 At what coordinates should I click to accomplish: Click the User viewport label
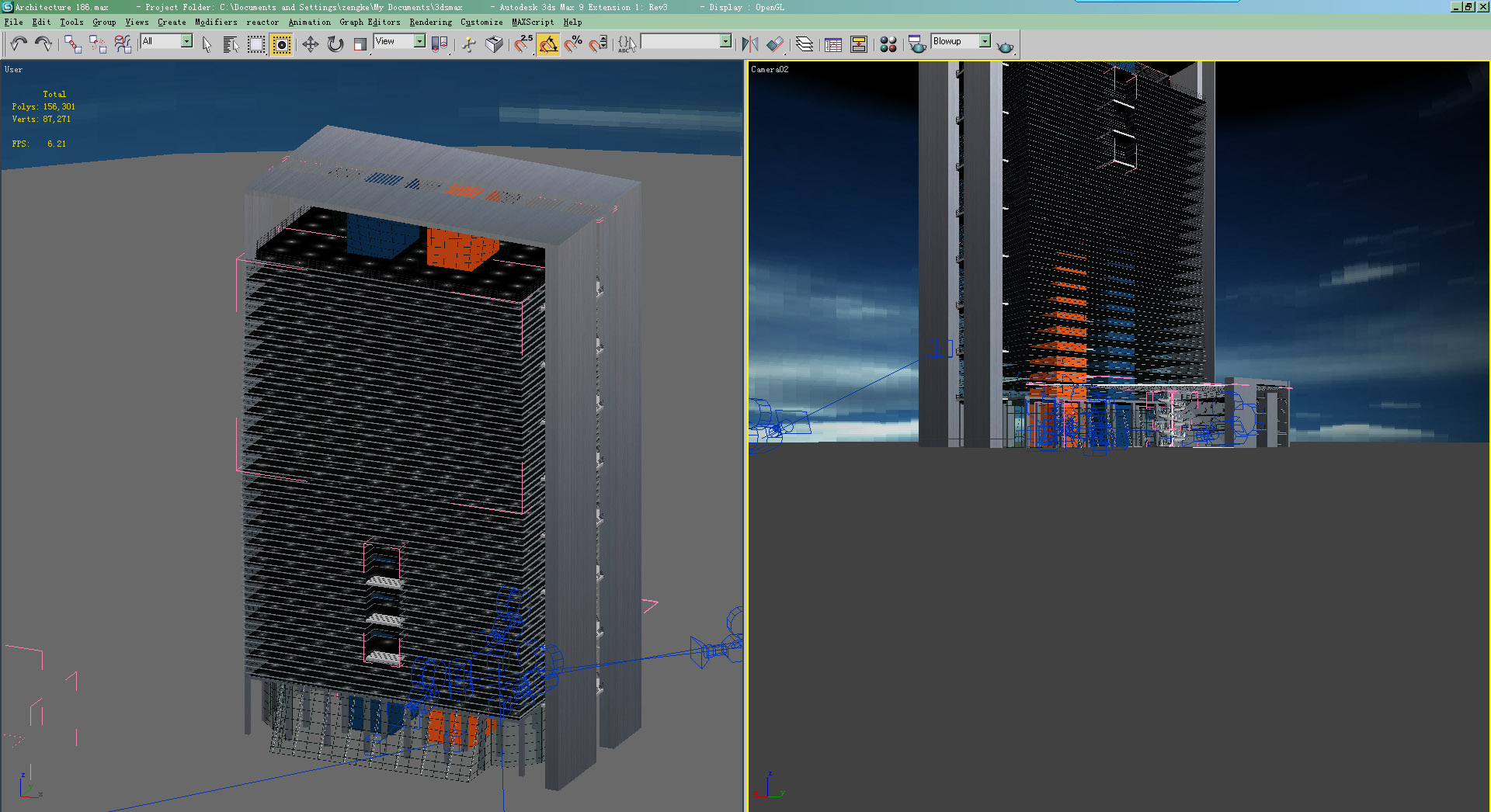[x=13, y=70]
